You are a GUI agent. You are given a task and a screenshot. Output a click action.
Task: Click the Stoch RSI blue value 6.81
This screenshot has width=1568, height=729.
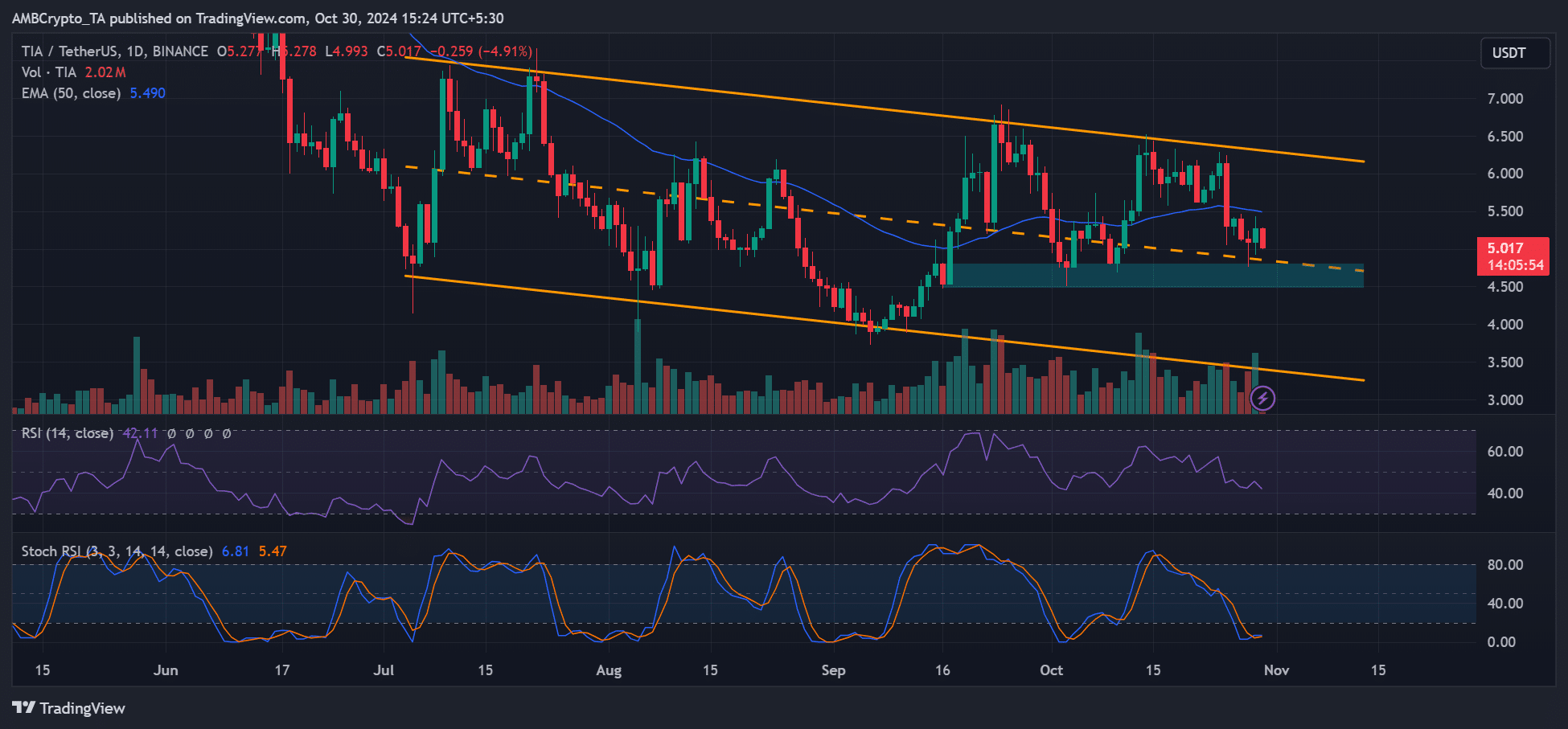236,551
